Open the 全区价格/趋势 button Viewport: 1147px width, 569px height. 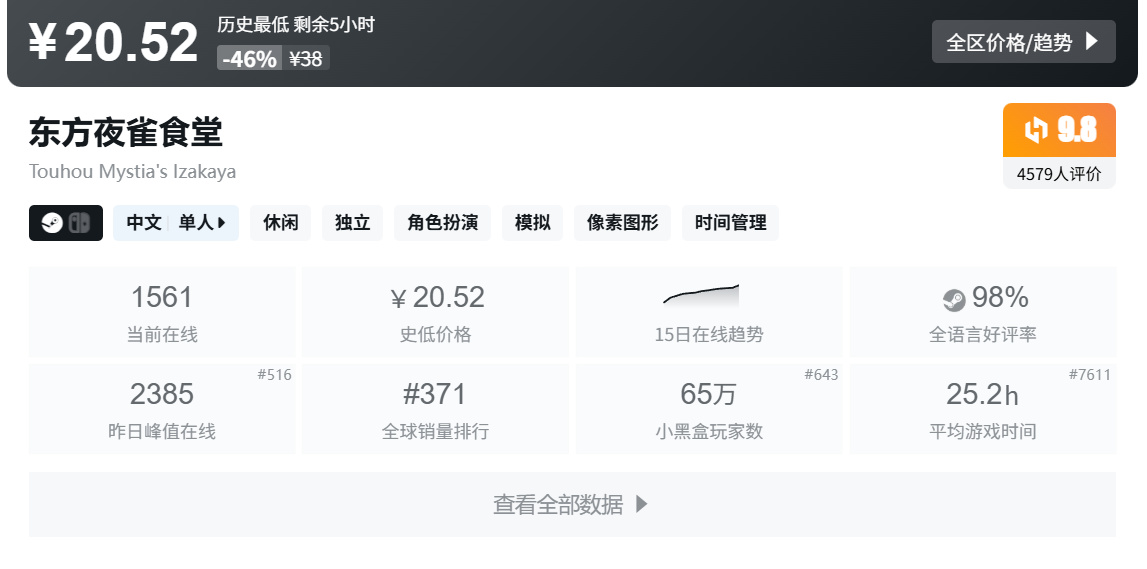[x=1023, y=42]
